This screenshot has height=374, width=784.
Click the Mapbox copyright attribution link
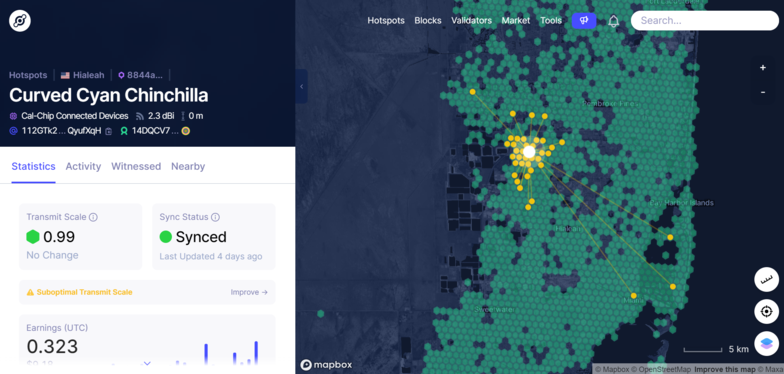click(x=612, y=370)
